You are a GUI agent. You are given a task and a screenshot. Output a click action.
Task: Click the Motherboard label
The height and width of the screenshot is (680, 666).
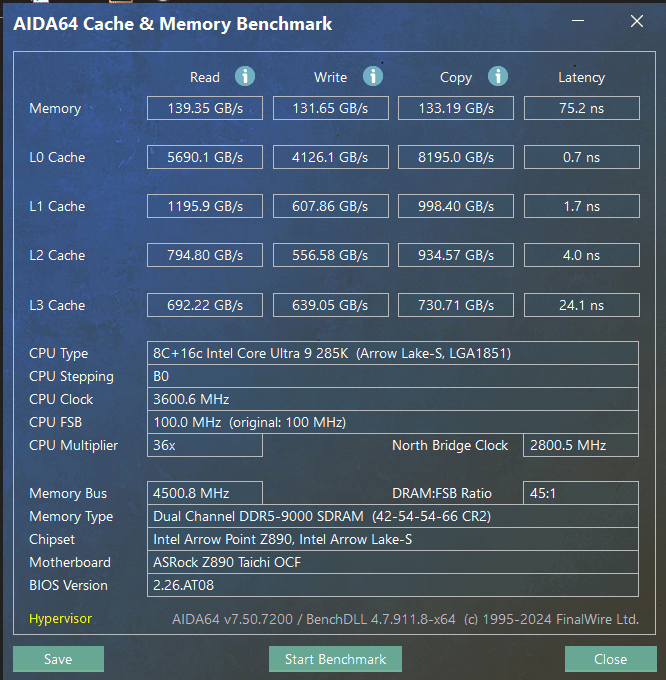pyautogui.click(x=70, y=562)
